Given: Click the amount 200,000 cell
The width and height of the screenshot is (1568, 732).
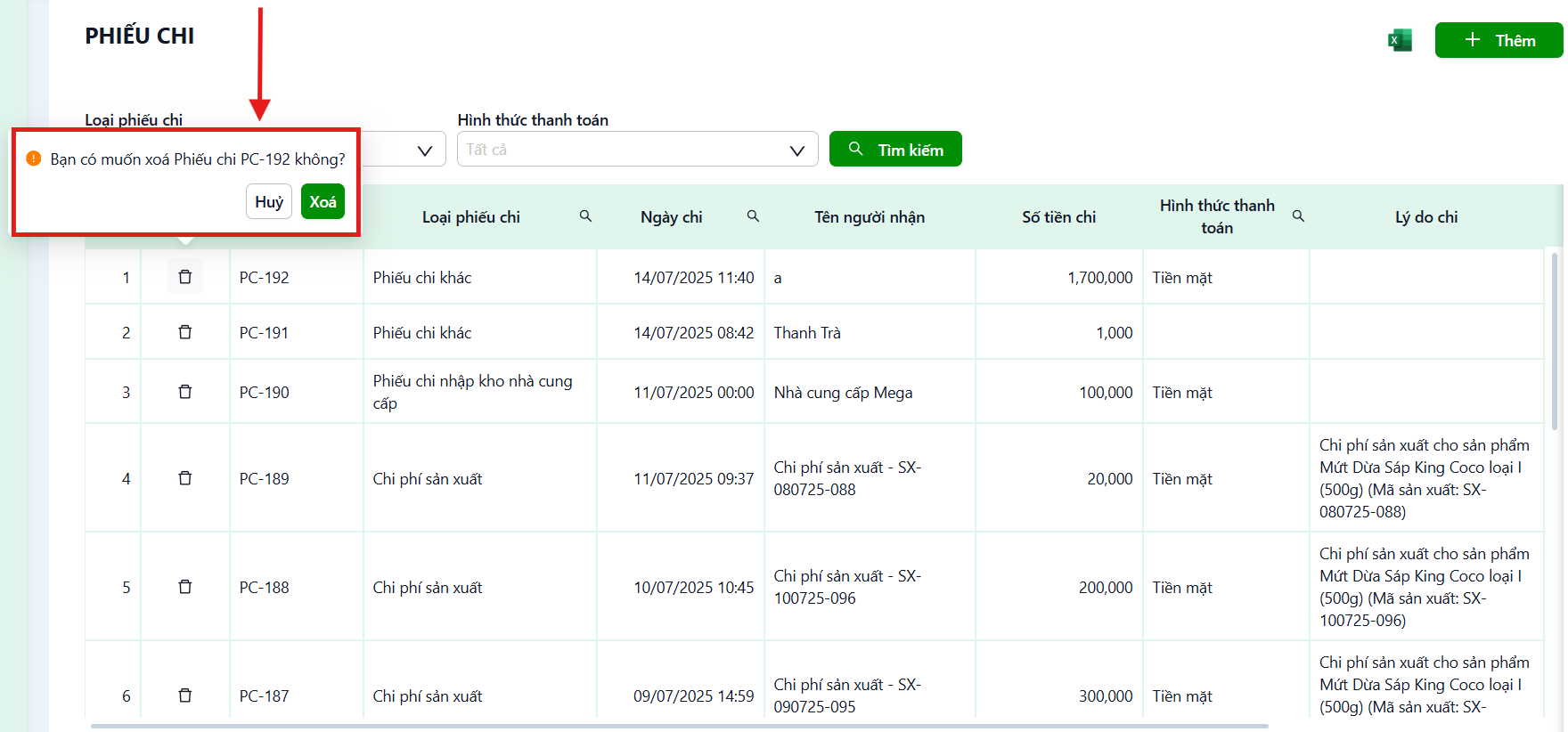Looking at the screenshot, I should tap(1058, 587).
